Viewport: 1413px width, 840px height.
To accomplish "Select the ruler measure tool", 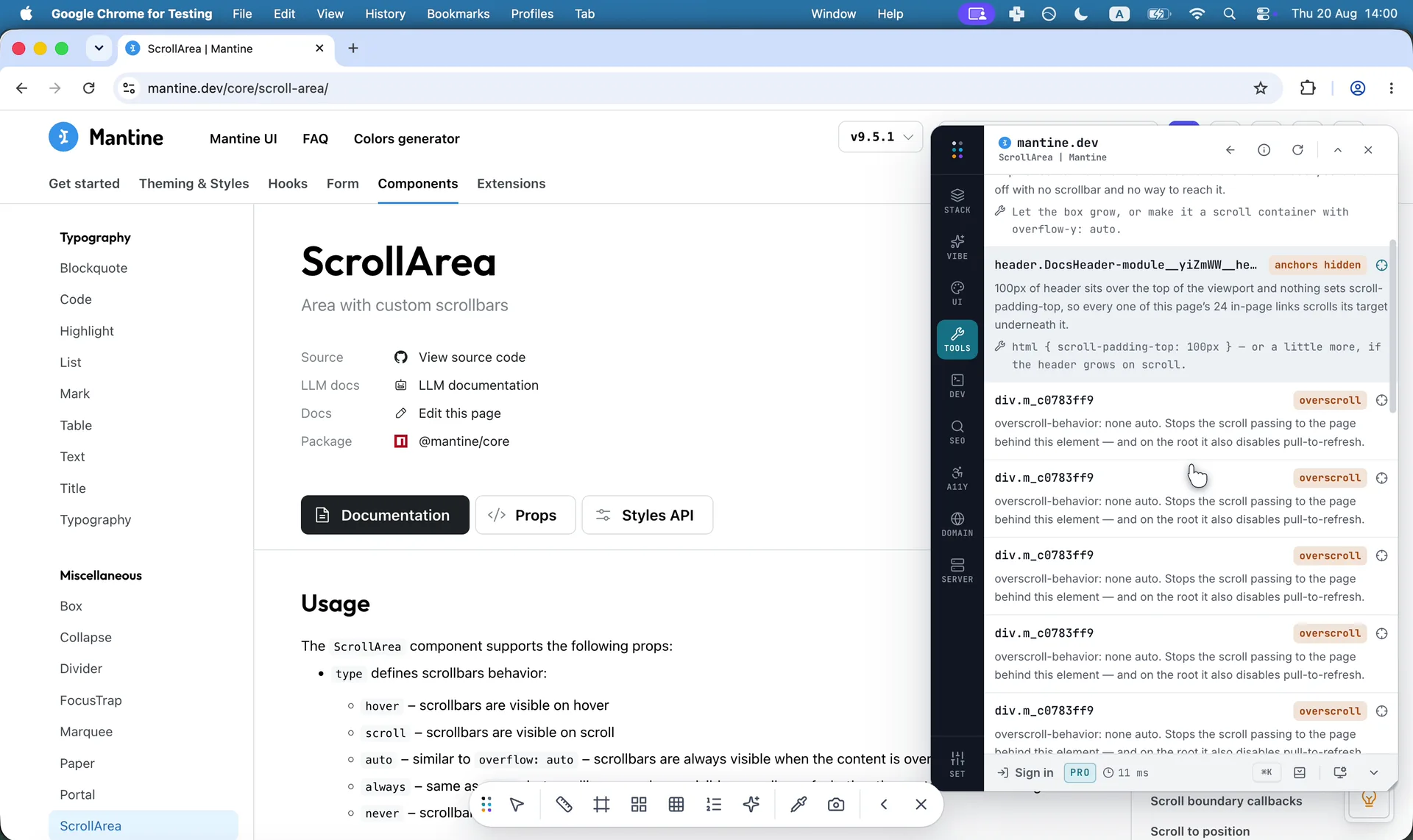I will (564, 805).
